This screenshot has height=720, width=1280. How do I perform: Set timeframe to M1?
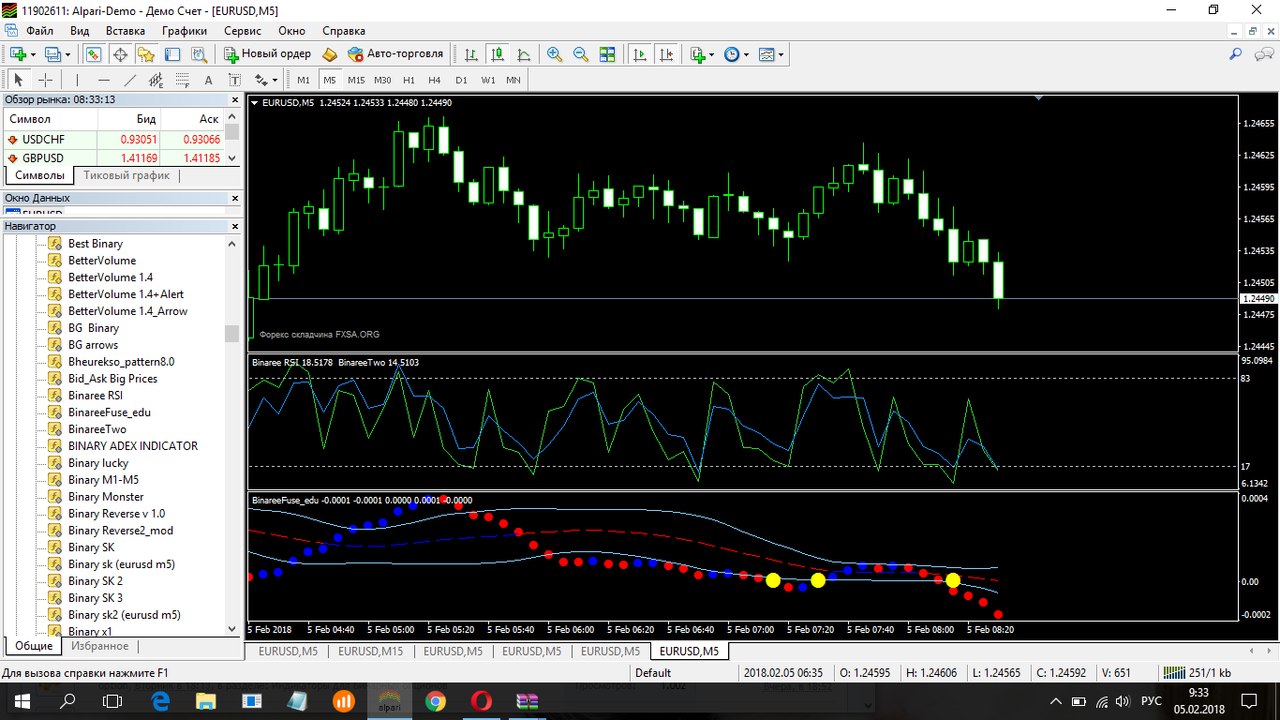[304, 80]
